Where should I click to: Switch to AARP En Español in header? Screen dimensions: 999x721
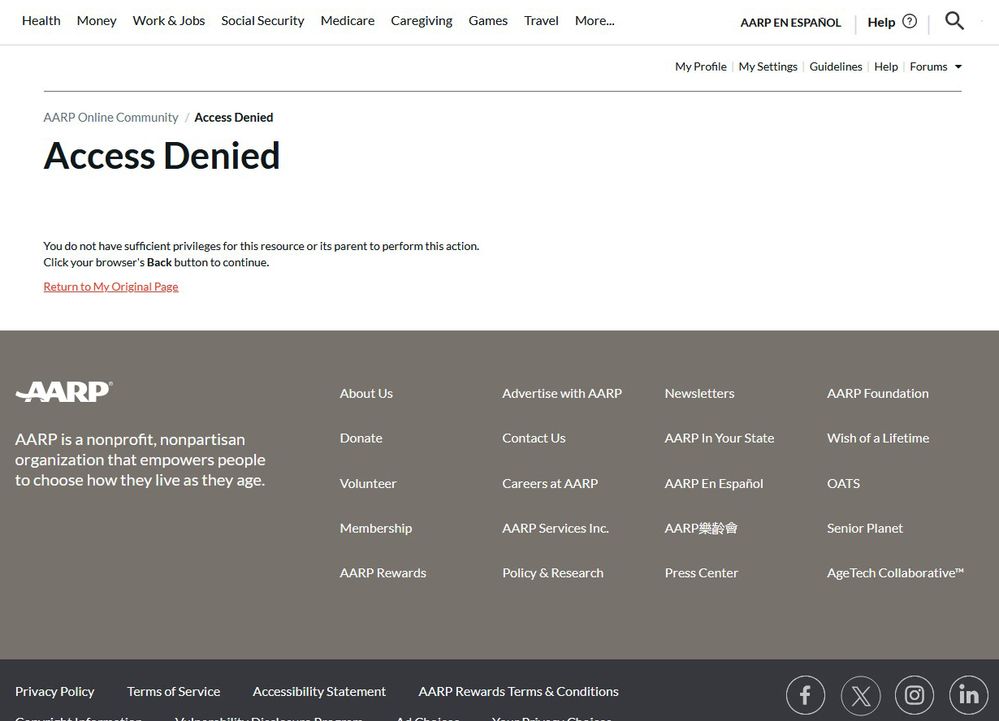click(790, 22)
